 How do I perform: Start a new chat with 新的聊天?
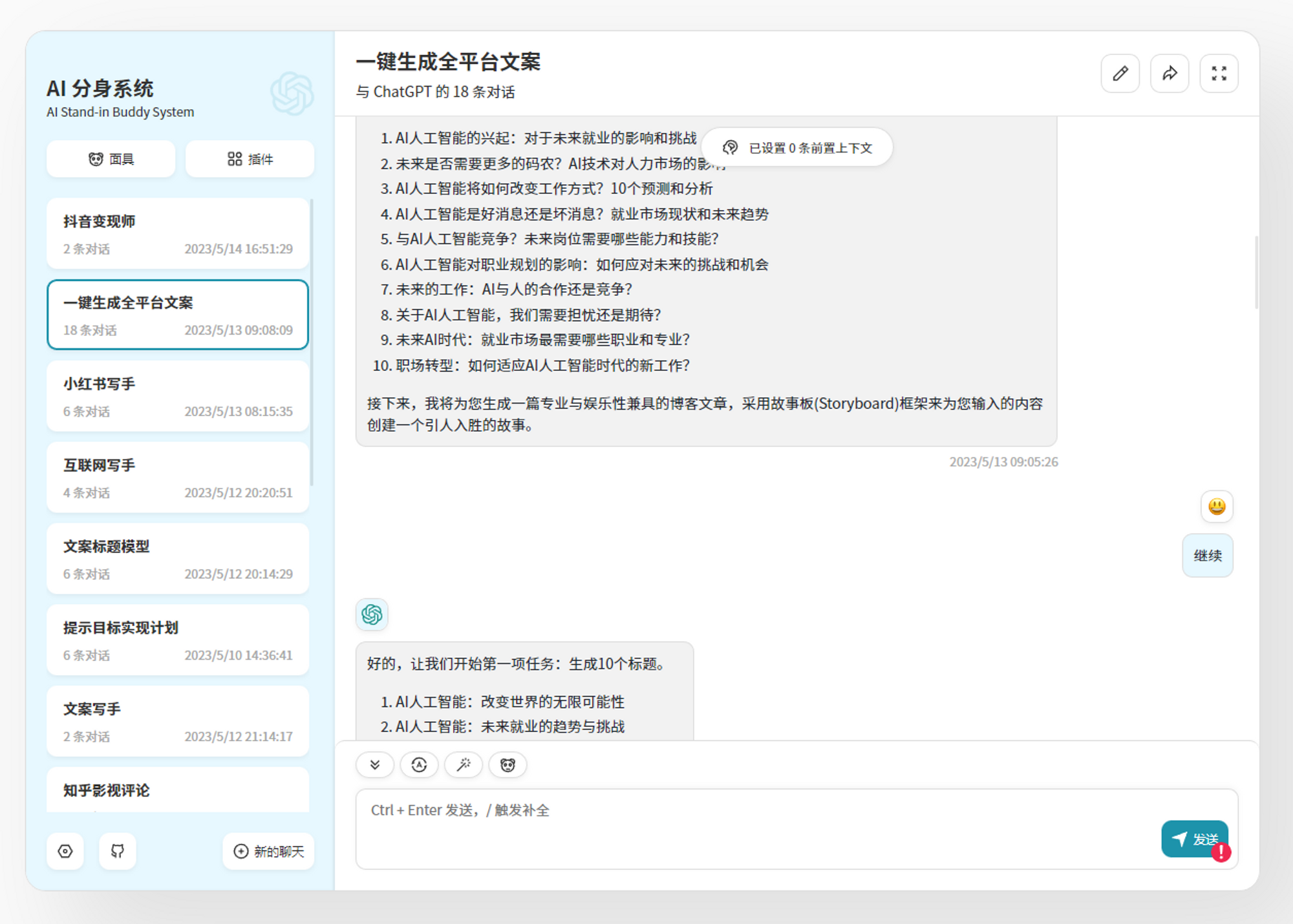267,851
